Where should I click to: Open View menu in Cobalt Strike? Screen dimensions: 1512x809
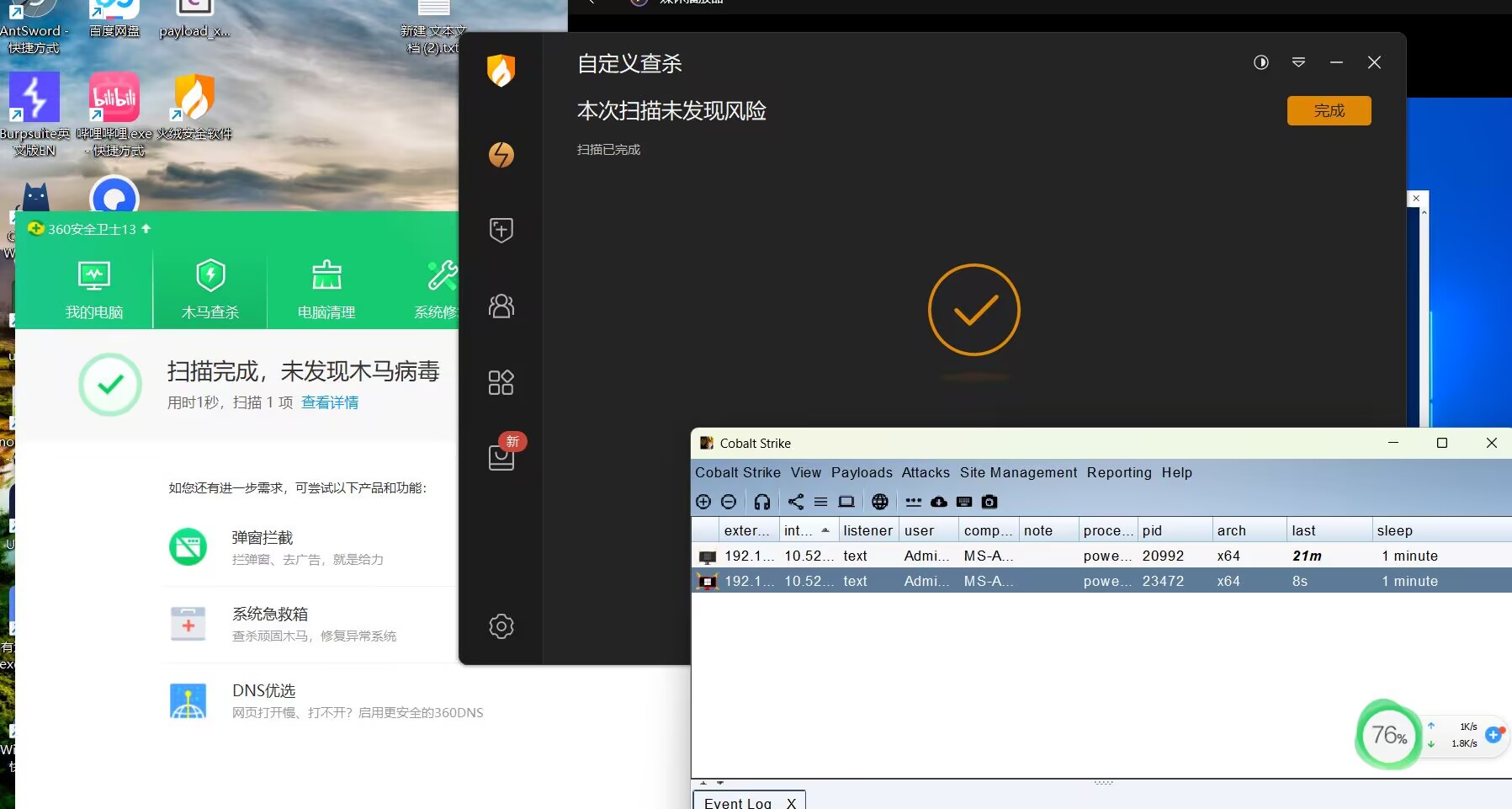pyautogui.click(x=805, y=472)
